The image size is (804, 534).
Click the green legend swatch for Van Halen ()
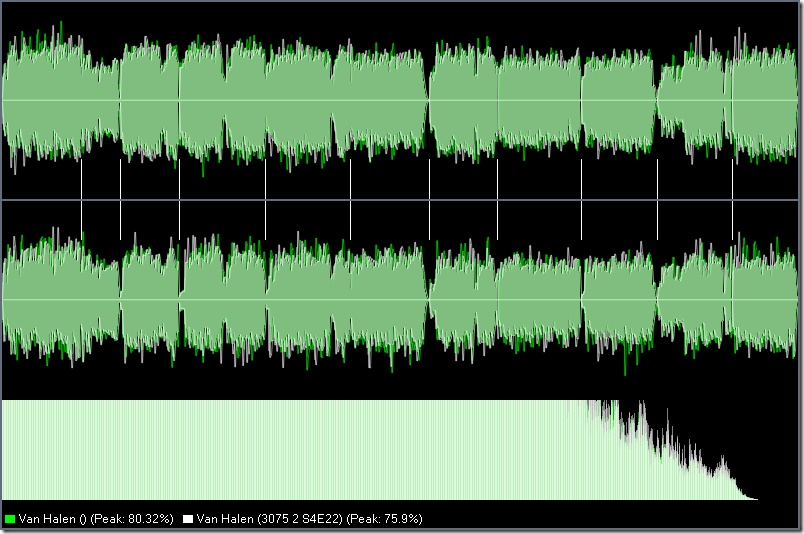(9, 519)
